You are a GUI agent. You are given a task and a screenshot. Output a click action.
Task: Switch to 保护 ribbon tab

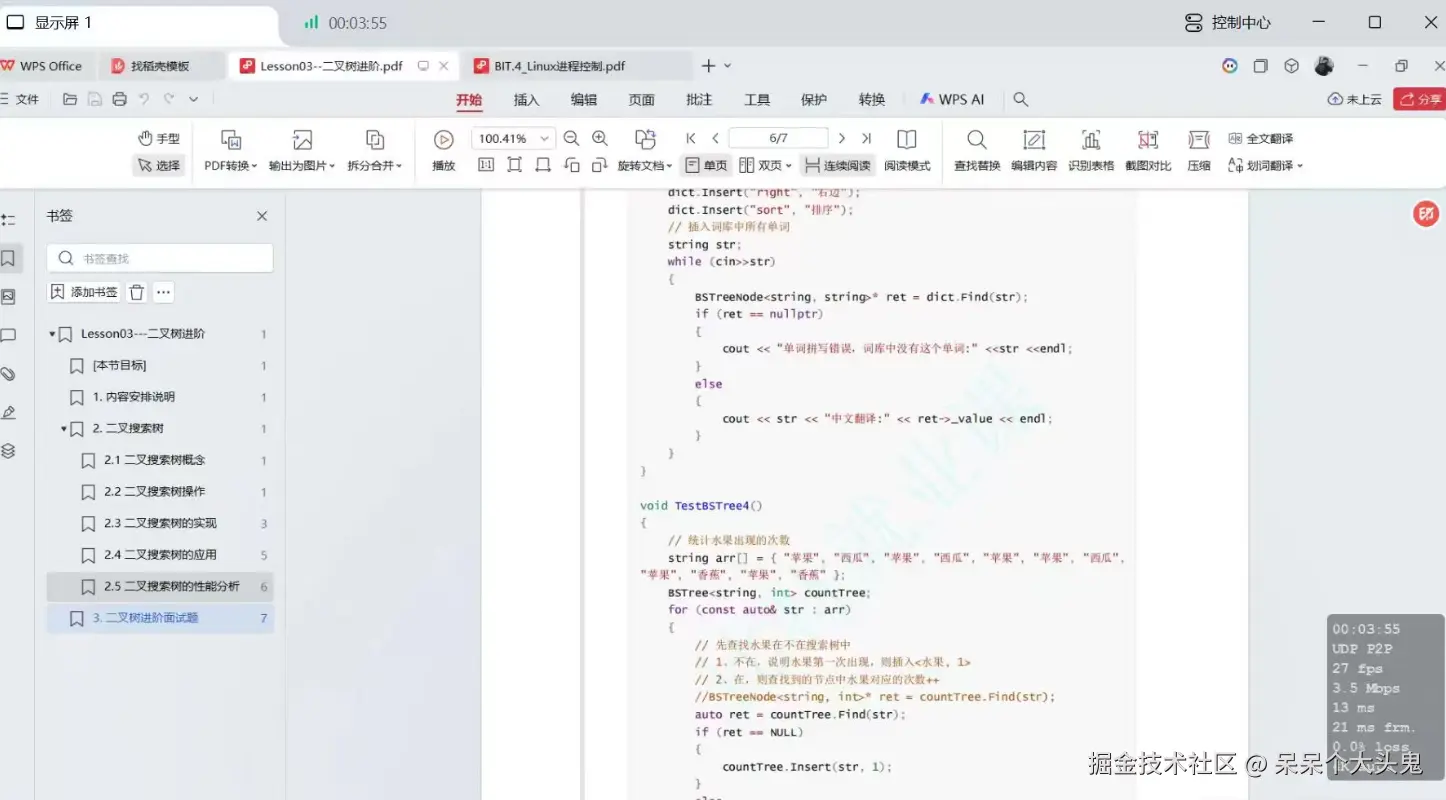[814, 100]
